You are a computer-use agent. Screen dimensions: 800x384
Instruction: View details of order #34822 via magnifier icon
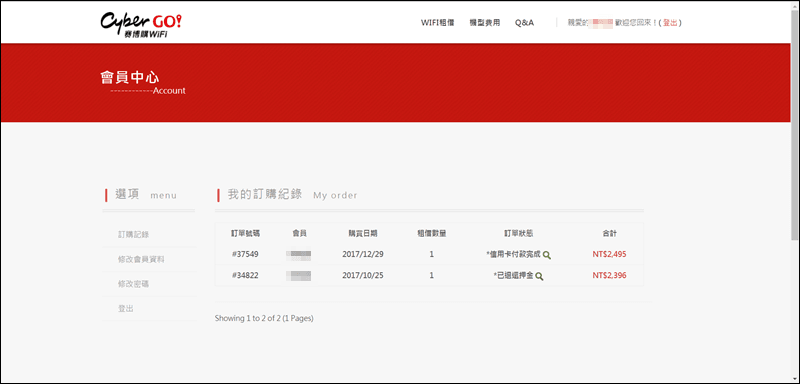point(539,276)
